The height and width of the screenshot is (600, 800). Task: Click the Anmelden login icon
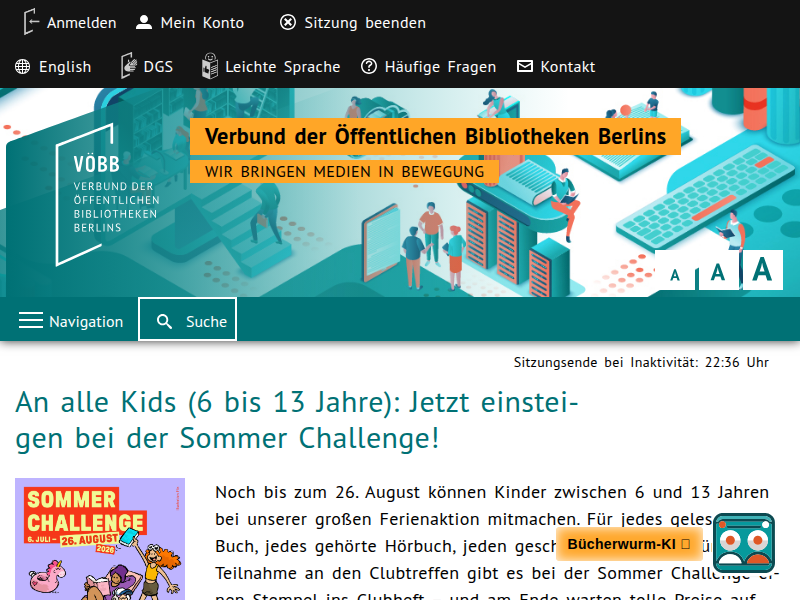tap(31, 22)
